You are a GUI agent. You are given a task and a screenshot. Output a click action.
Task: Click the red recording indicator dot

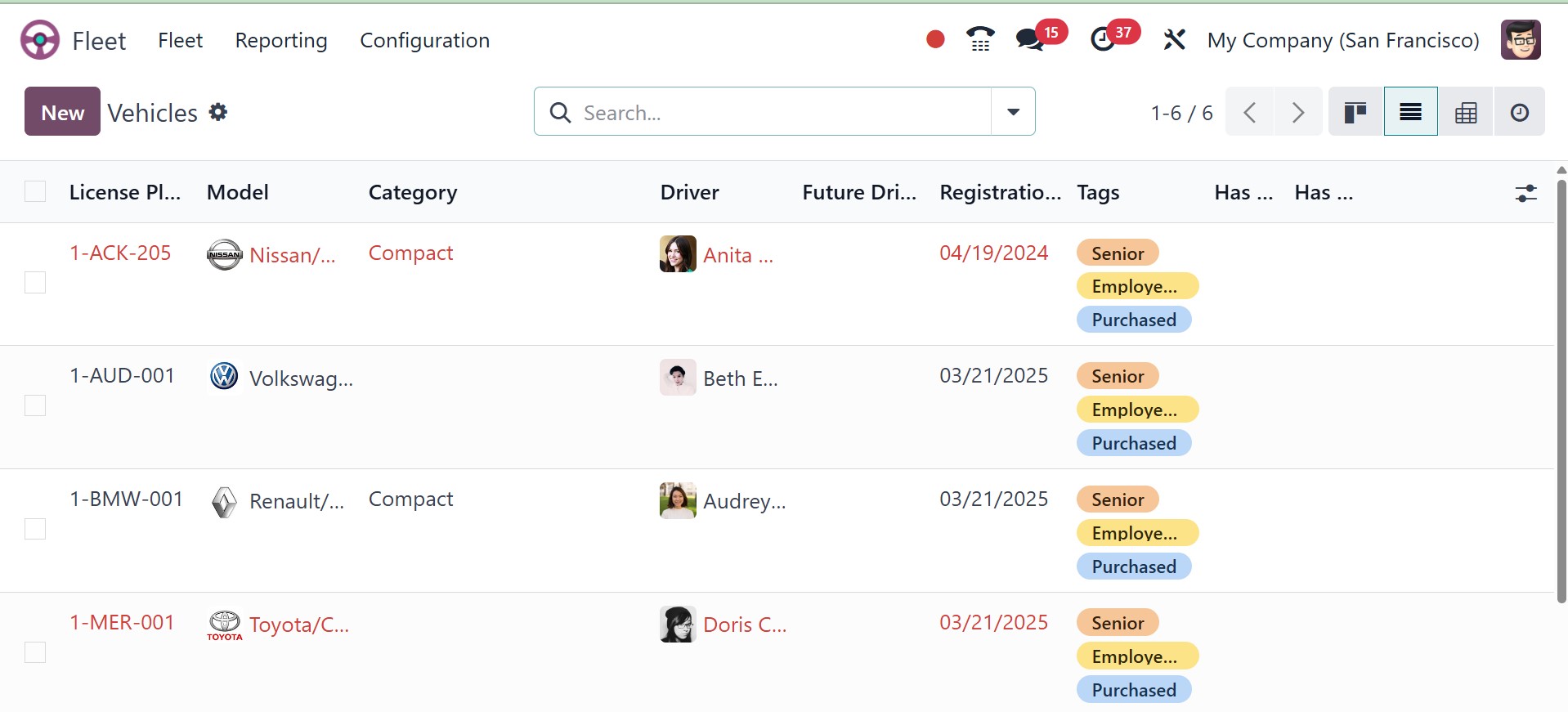[x=935, y=39]
